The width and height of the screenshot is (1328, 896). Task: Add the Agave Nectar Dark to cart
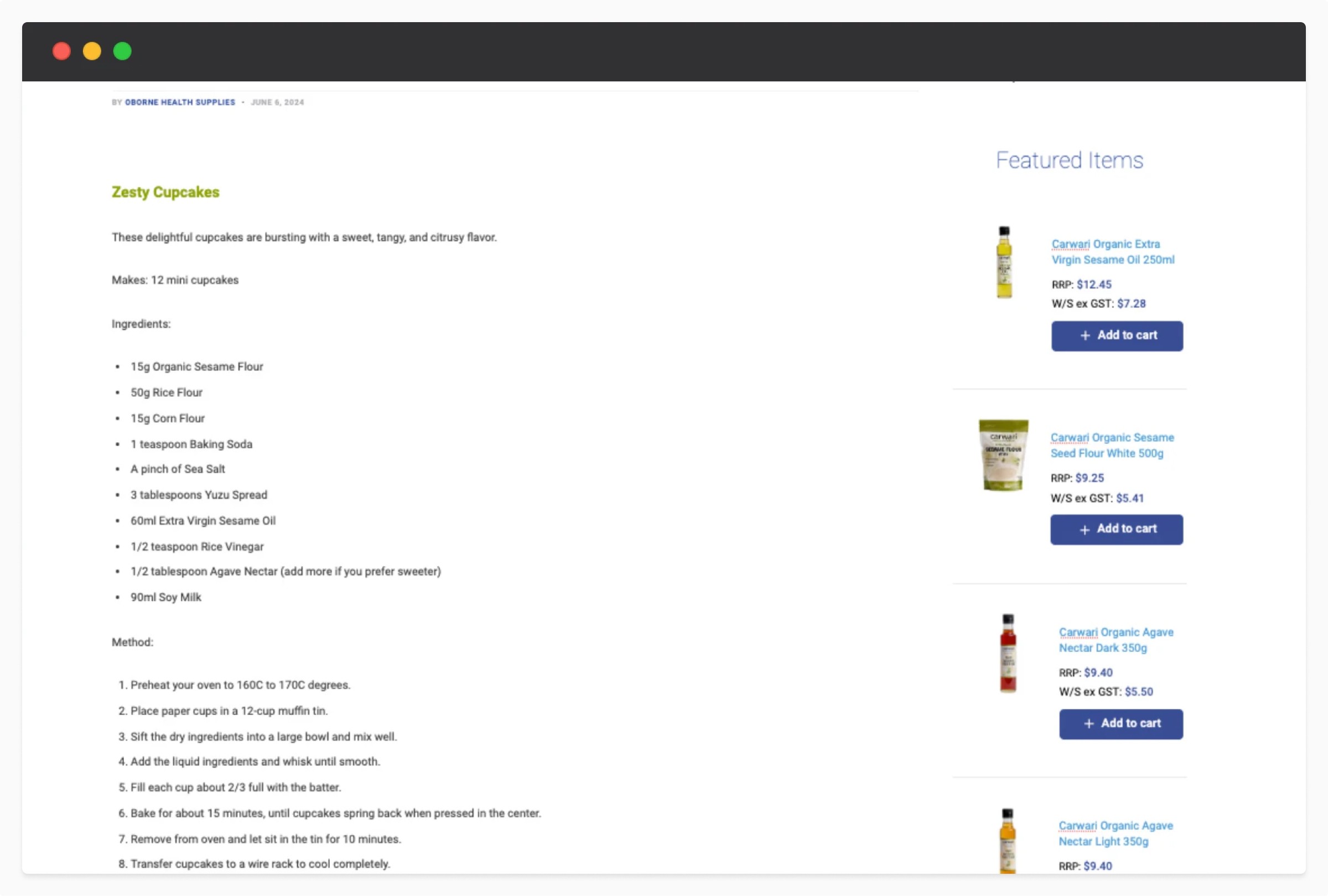pos(1120,723)
